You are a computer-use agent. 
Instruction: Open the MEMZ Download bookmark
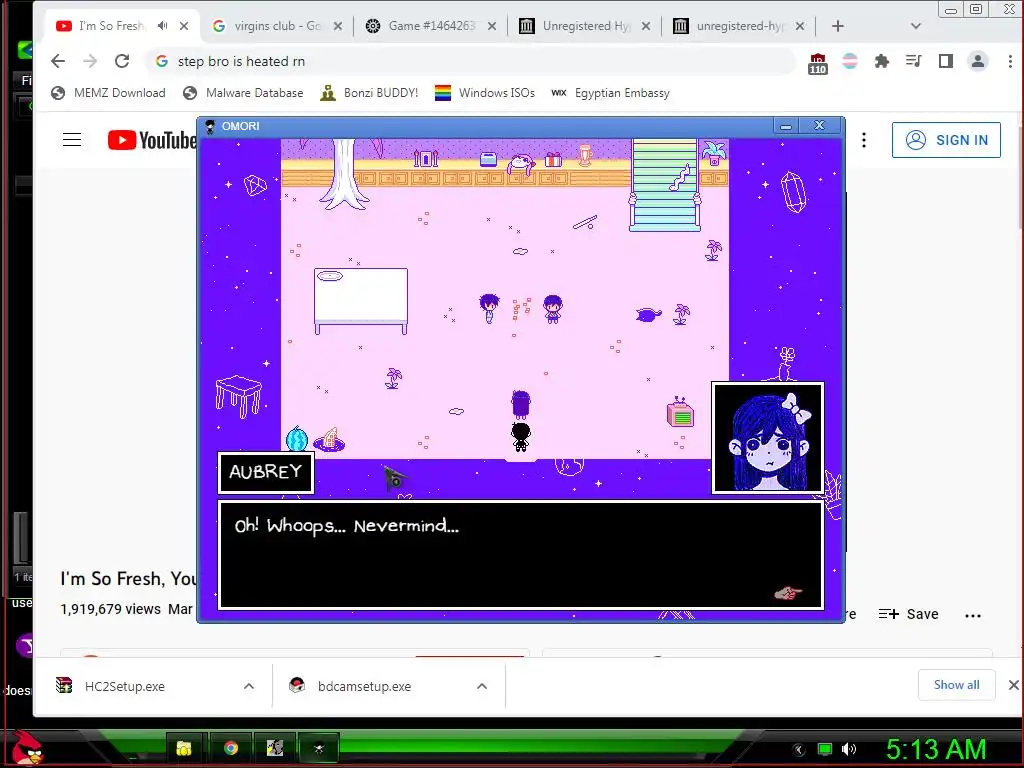tap(108, 93)
